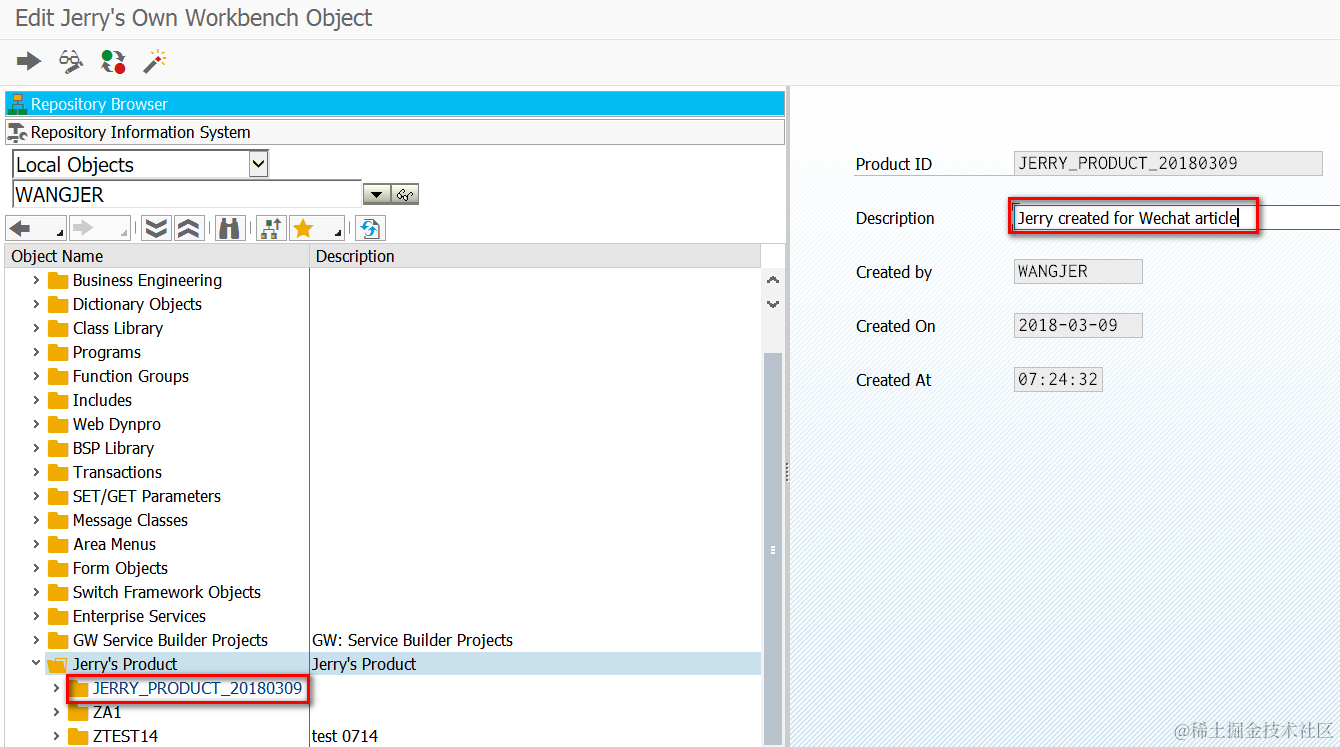The image size is (1340, 747).
Task: Click the 'test 0714' description text
Action: click(x=345, y=736)
